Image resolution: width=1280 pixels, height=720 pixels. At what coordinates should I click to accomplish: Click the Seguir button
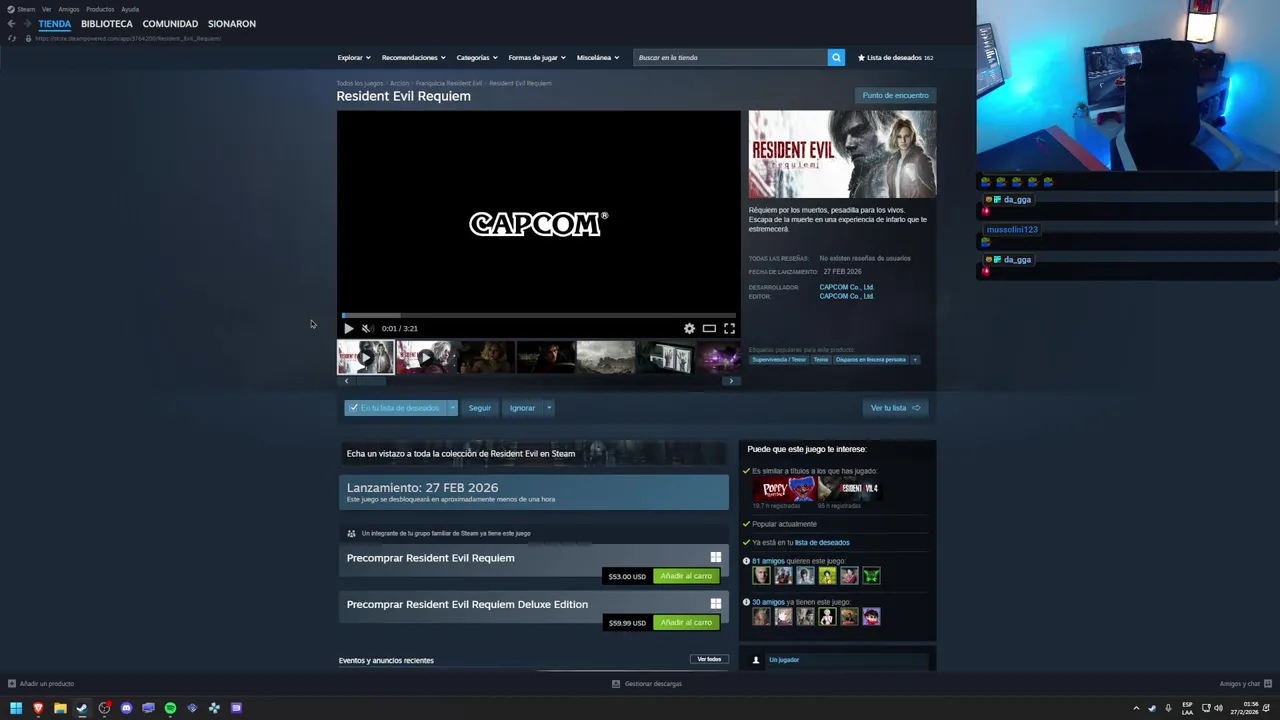click(480, 408)
